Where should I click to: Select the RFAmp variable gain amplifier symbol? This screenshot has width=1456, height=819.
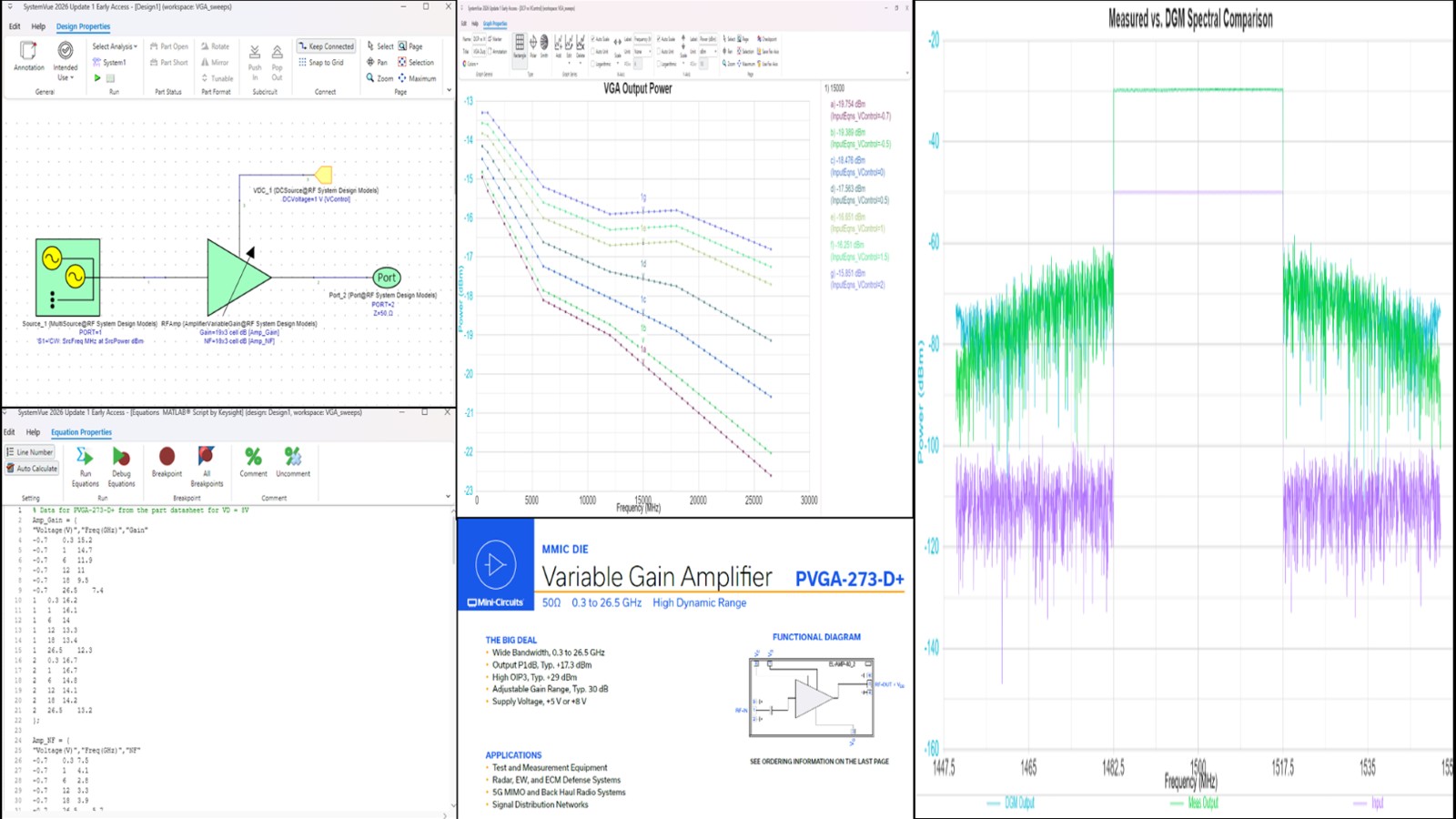coord(238,278)
